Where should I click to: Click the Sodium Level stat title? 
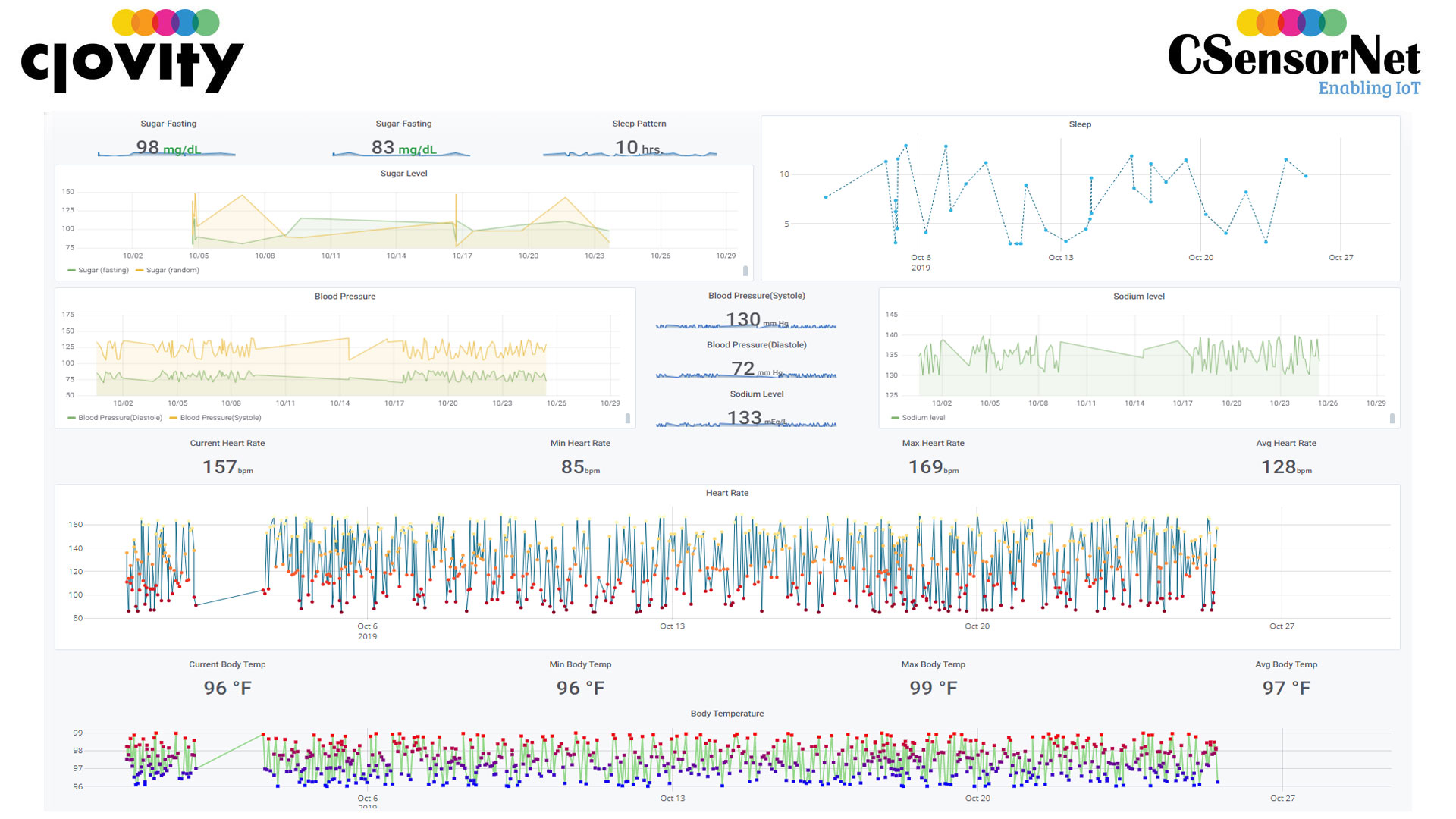[757, 394]
